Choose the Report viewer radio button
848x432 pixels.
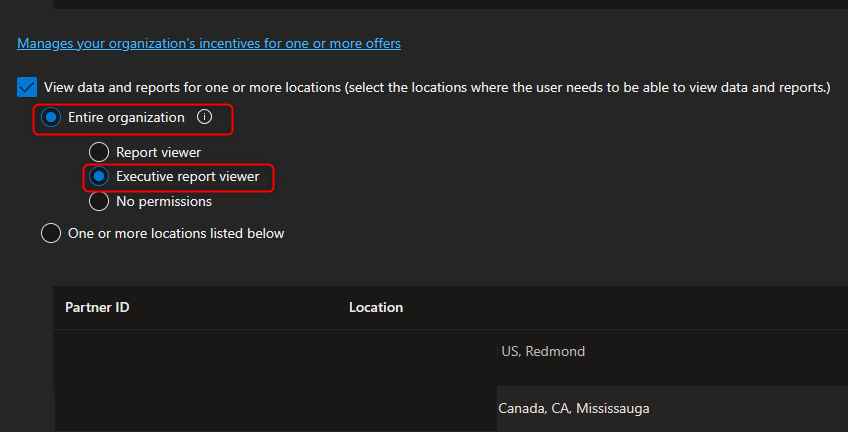[x=98, y=152]
